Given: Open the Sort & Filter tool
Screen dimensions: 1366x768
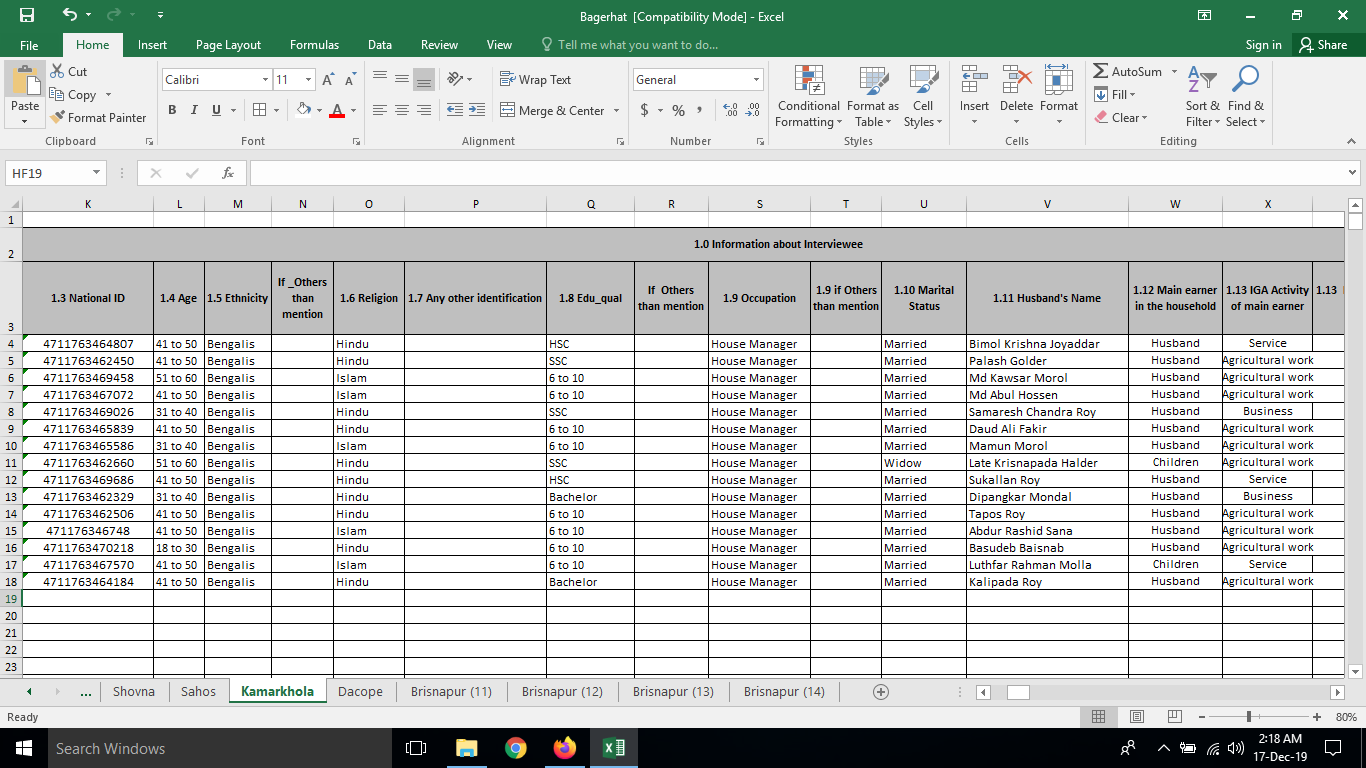Looking at the screenshot, I should pyautogui.click(x=1202, y=98).
